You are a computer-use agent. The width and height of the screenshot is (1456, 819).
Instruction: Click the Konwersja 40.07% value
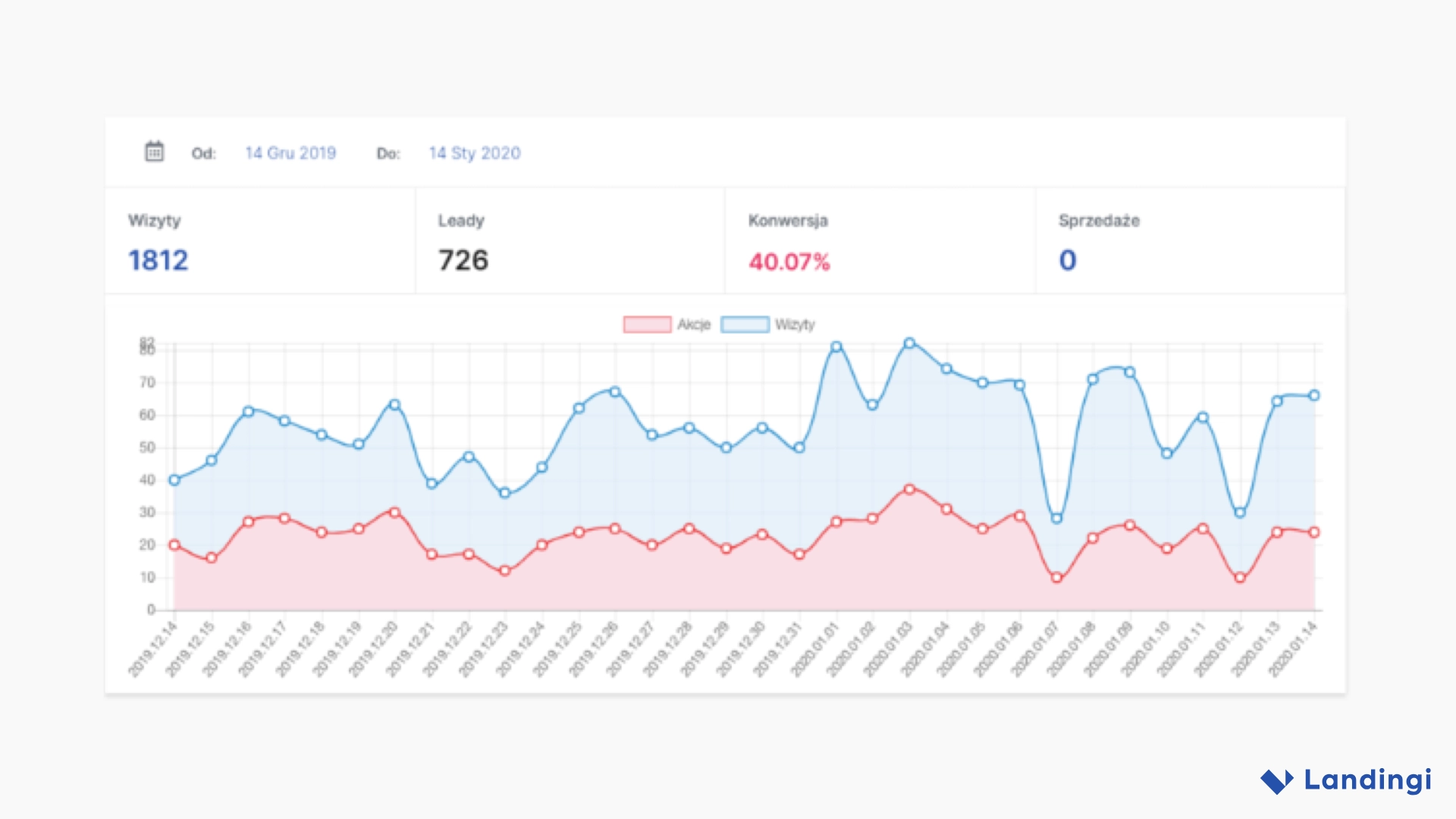pos(789,260)
